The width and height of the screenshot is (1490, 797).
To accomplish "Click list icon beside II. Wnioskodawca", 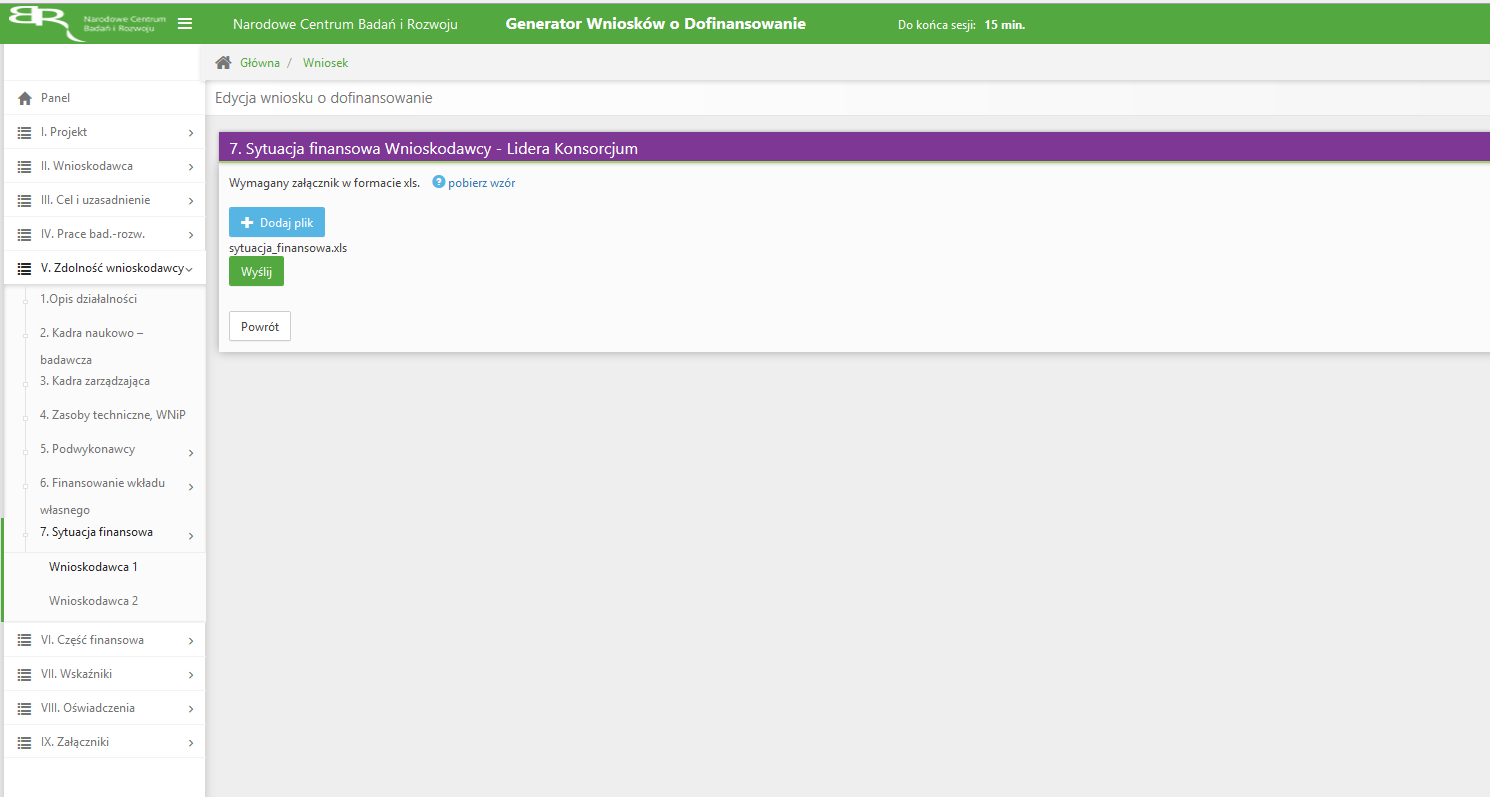I will click(x=25, y=166).
